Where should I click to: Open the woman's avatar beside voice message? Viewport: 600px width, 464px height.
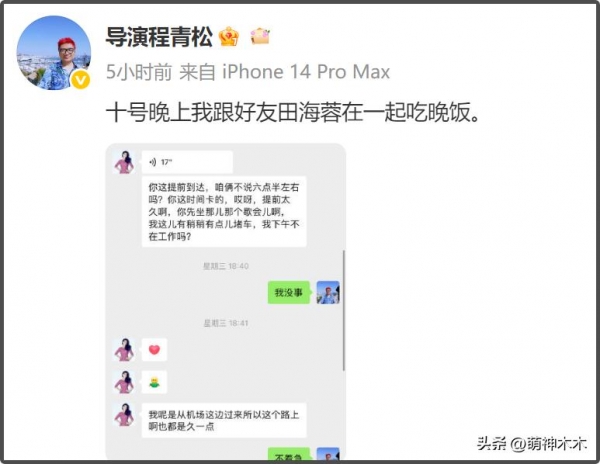click(x=124, y=162)
